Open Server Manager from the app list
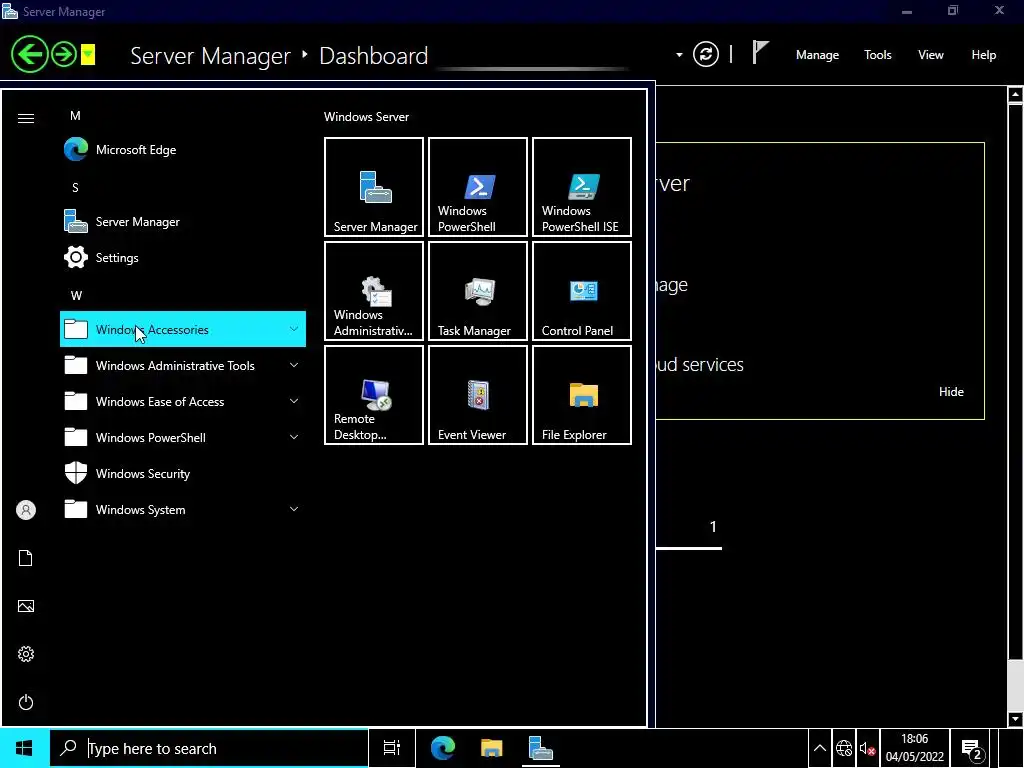This screenshot has width=1024, height=768. 183,221
